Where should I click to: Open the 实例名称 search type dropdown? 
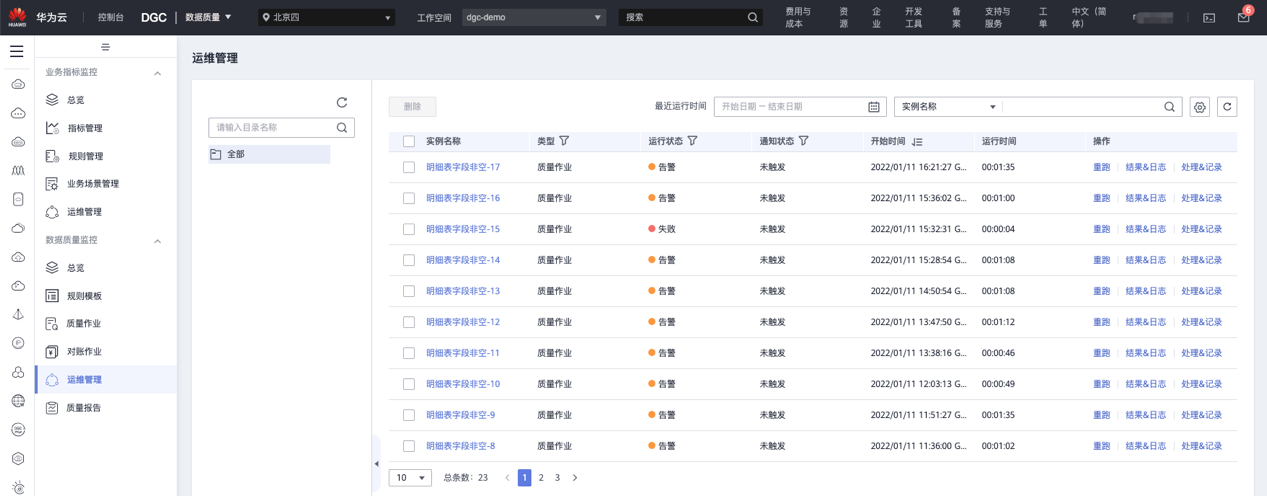(x=947, y=106)
